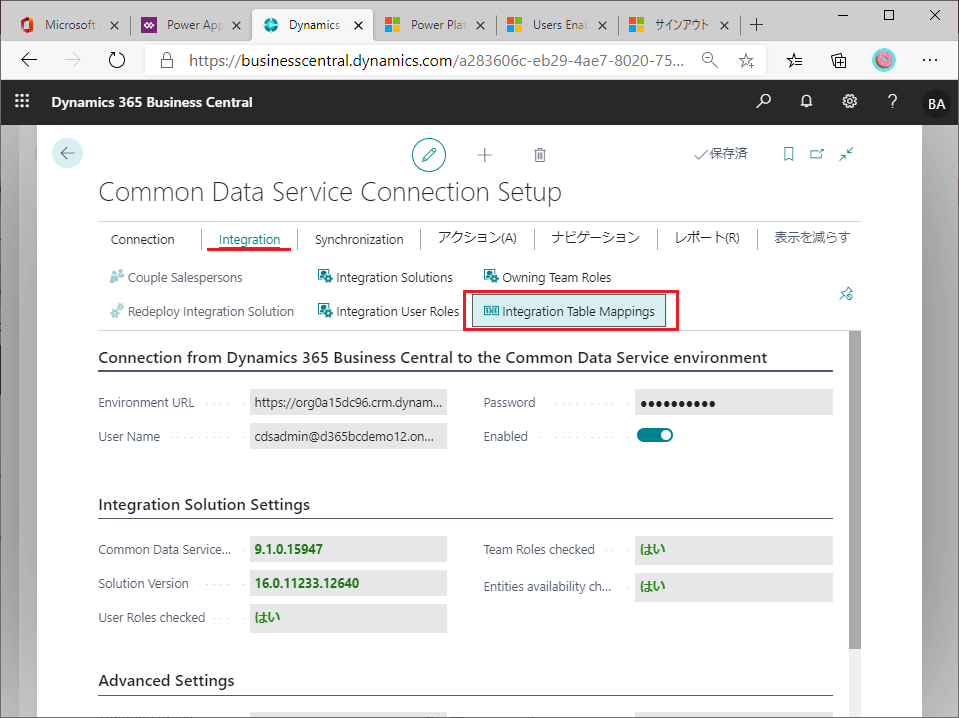Create new record with plus icon
This screenshot has height=718, width=959.
point(484,155)
